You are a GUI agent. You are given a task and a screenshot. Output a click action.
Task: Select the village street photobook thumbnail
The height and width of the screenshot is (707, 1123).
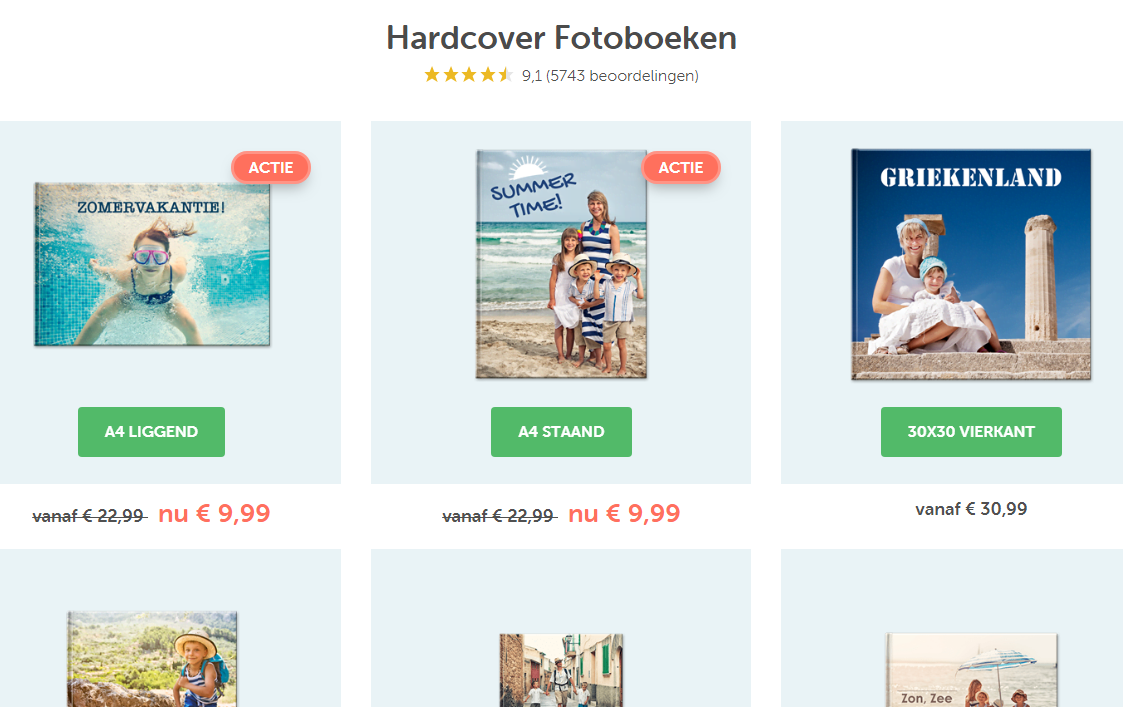562,670
